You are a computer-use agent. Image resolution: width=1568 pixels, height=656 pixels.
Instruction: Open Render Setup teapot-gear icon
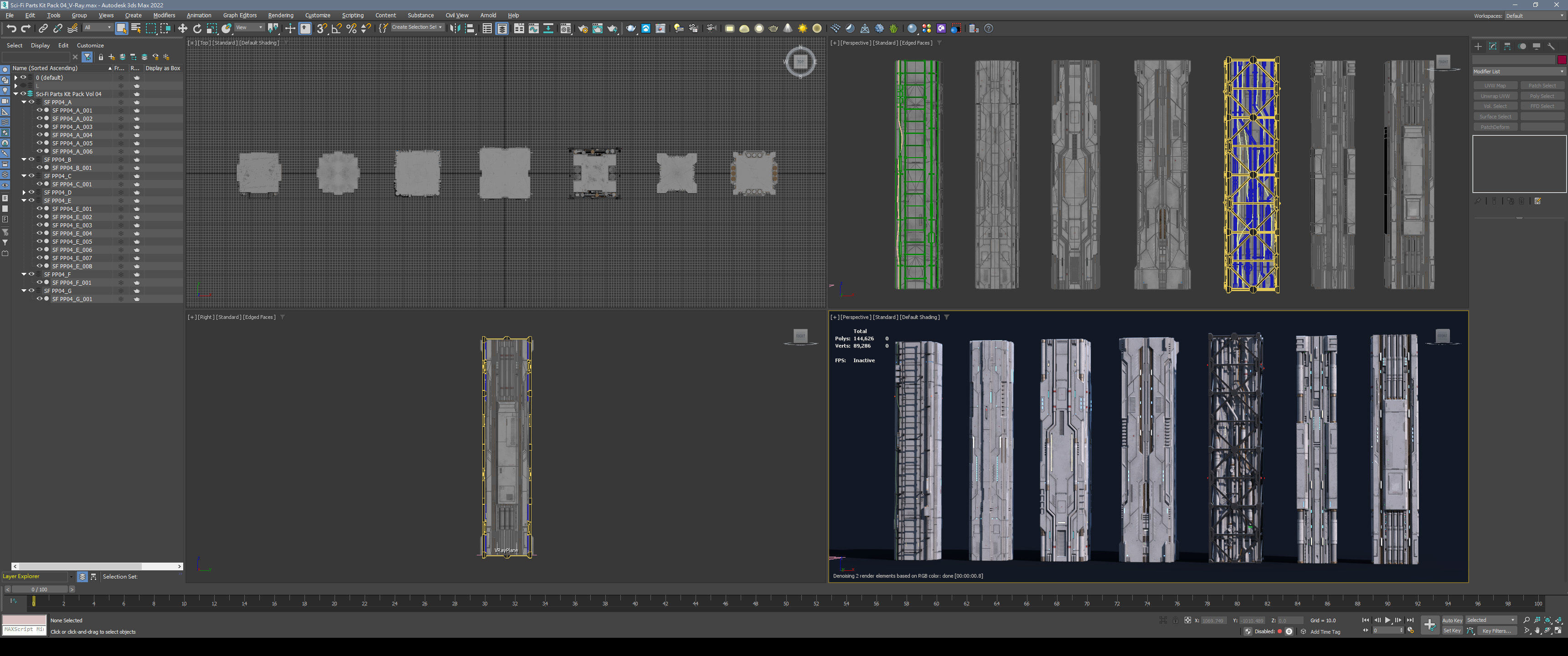point(583,29)
